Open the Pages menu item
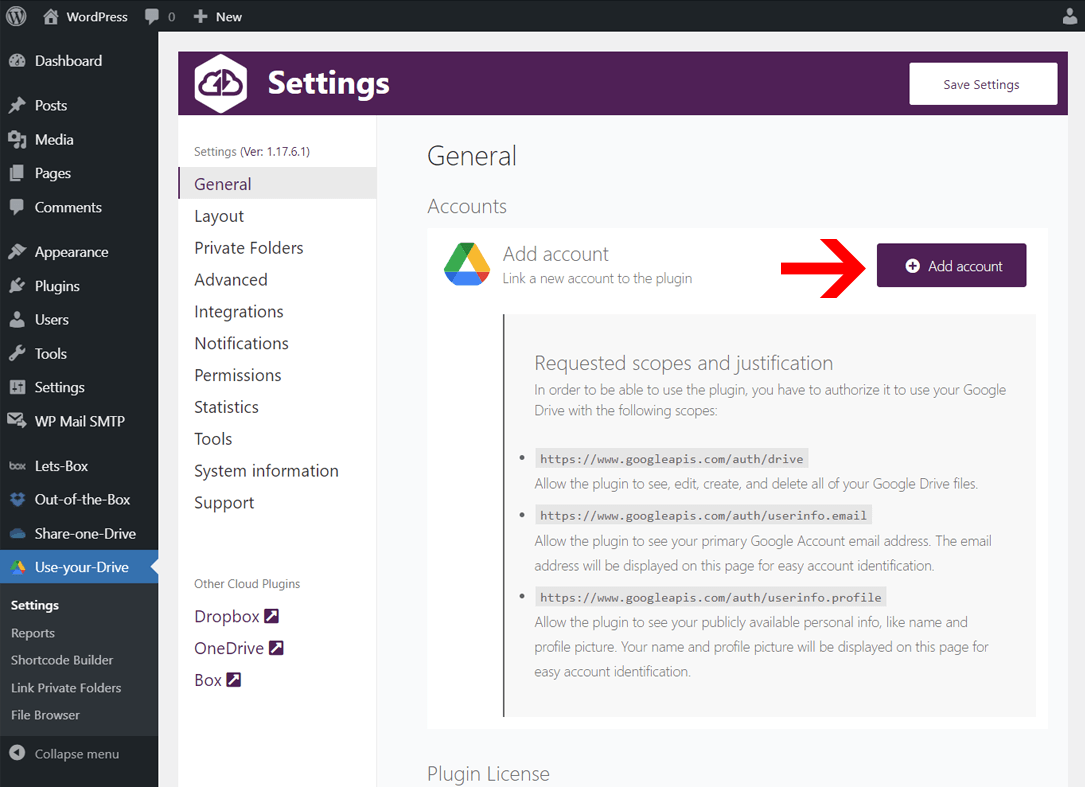Screen dimensions: 1085x787 [x=79, y=173]
